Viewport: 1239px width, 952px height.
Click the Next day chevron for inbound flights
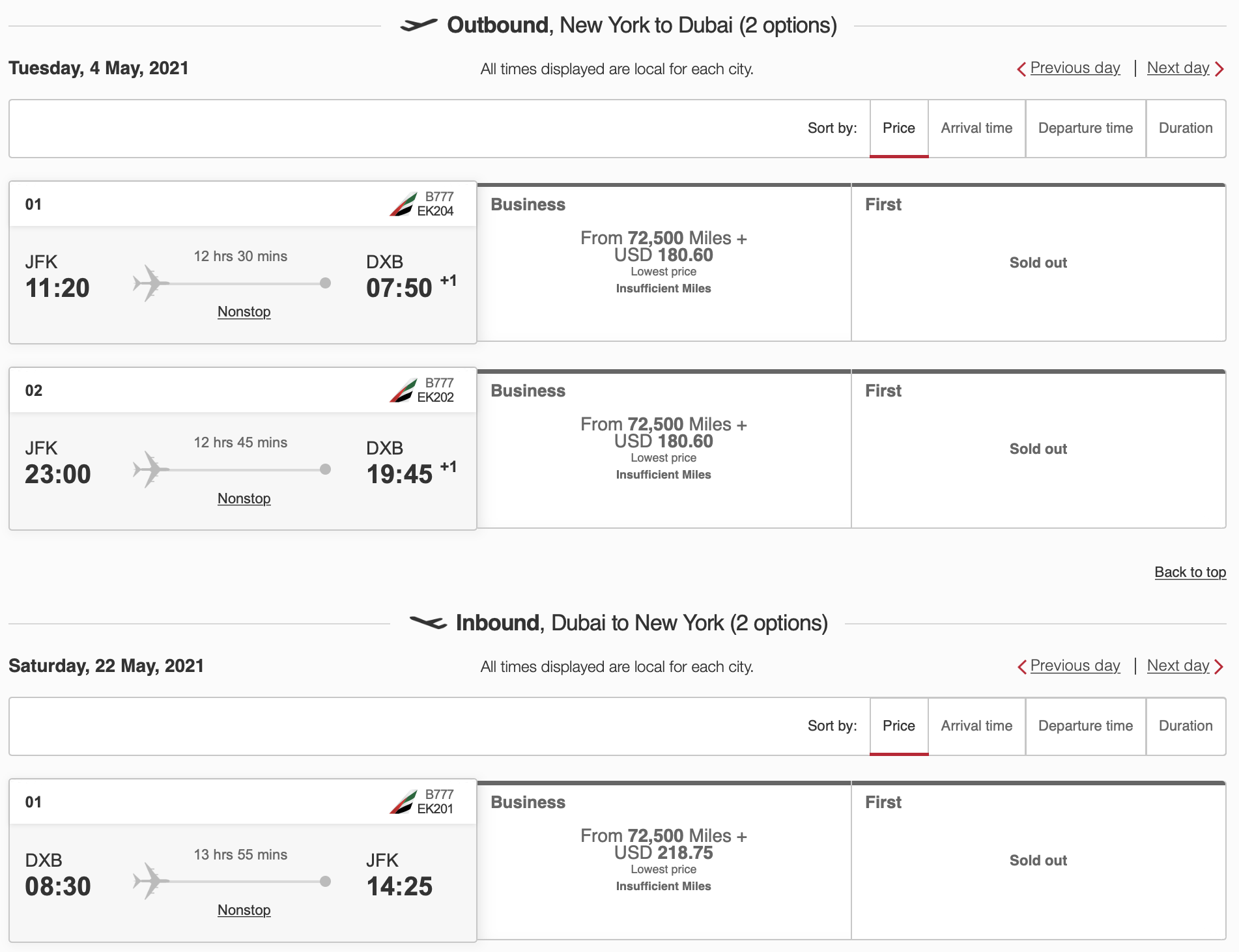tap(1221, 665)
